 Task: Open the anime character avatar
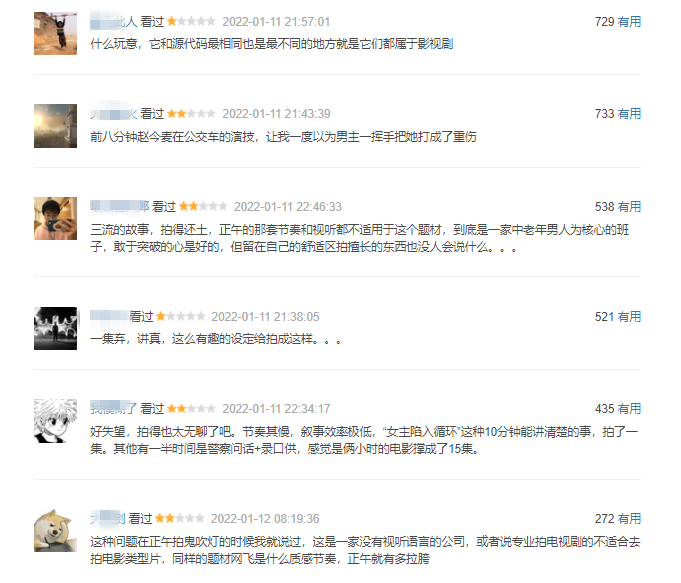click(55, 421)
